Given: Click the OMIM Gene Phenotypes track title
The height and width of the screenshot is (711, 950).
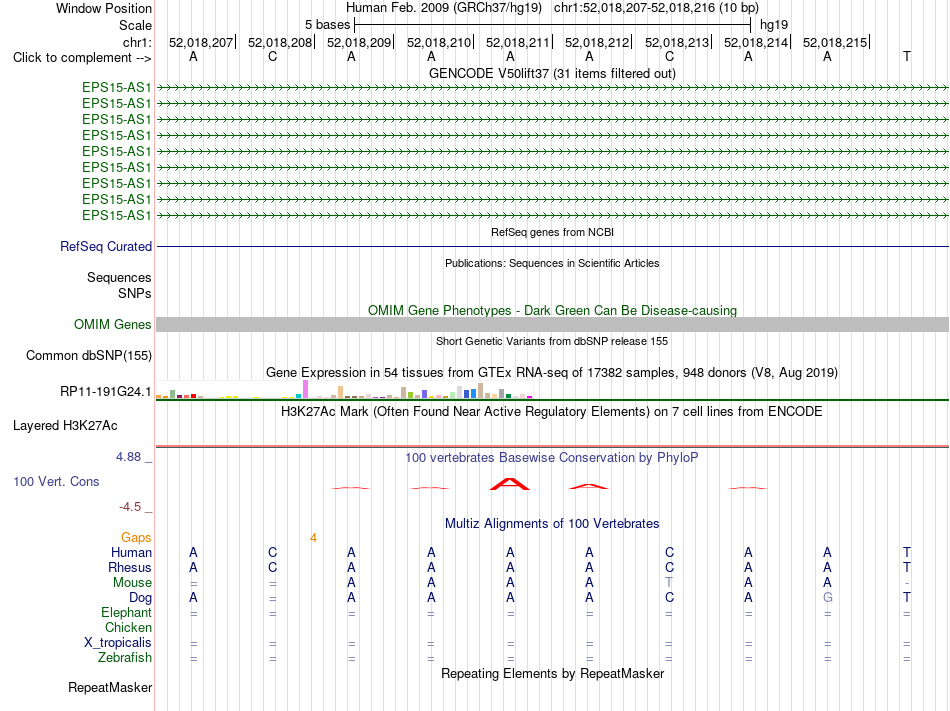Looking at the screenshot, I should 553,311.
